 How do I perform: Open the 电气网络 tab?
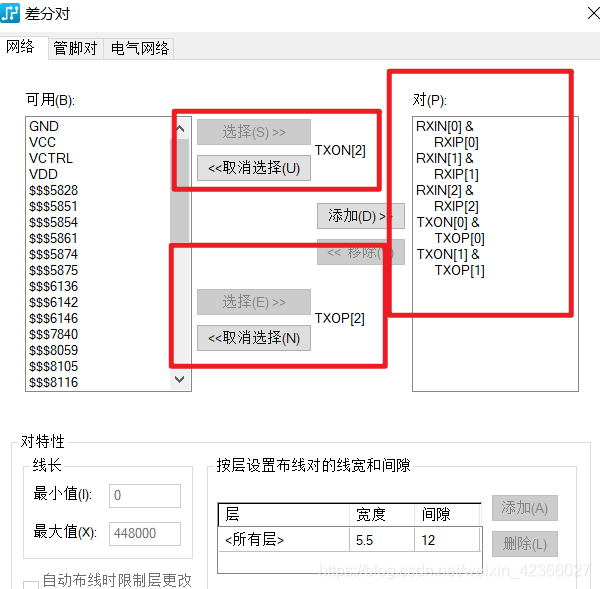139,49
